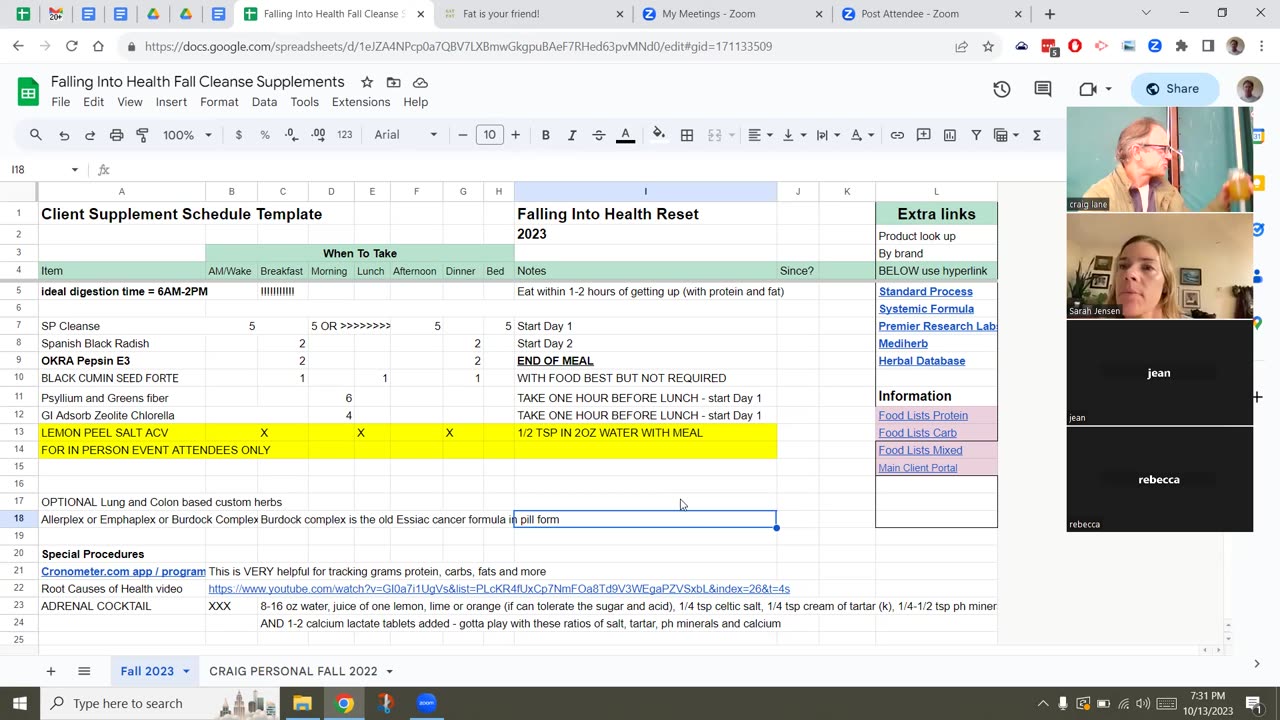Open the text rotation dropdown
The height and width of the screenshot is (720, 1280).
pos(862,135)
